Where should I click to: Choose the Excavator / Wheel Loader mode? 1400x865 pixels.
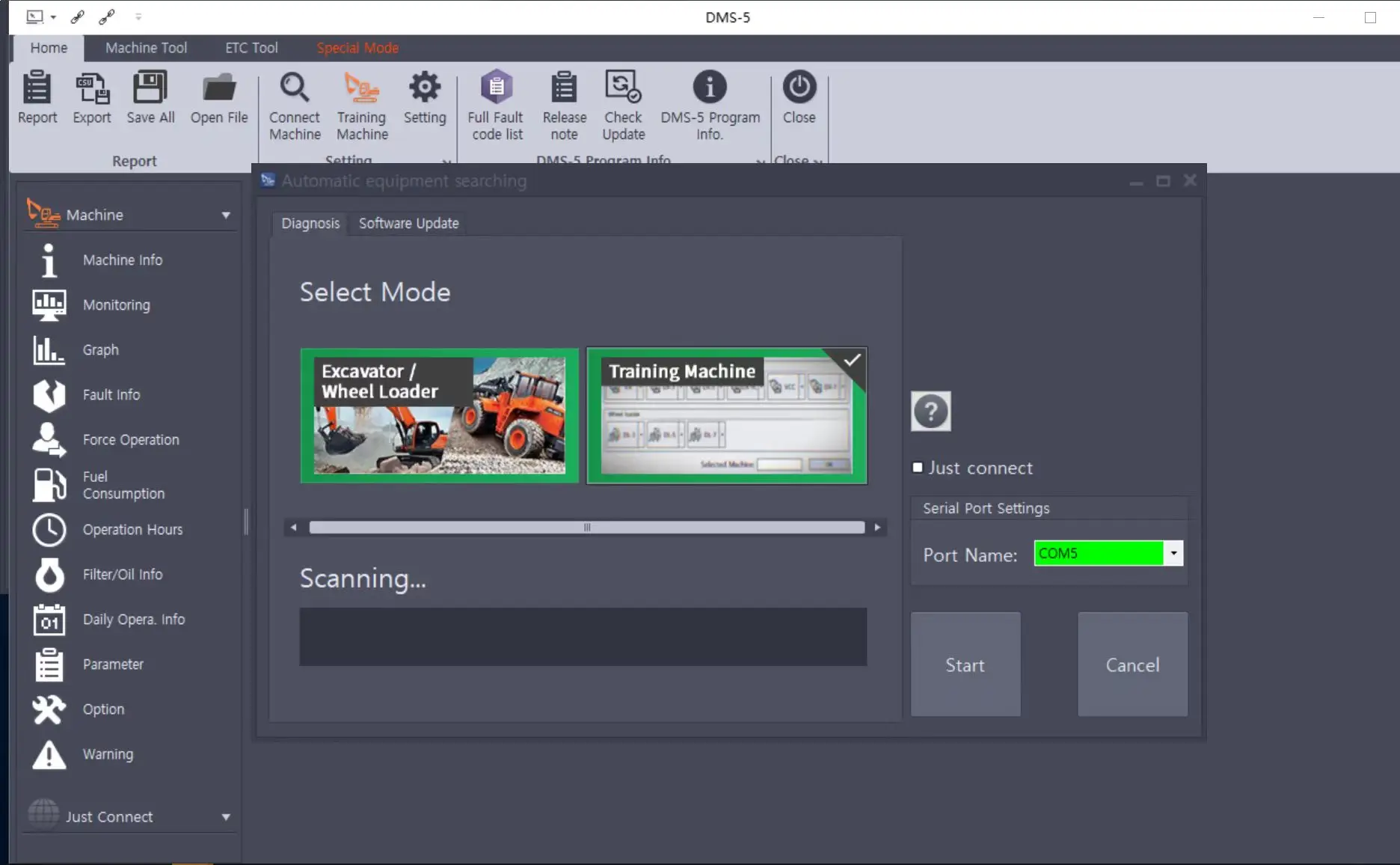[x=439, y=416]
